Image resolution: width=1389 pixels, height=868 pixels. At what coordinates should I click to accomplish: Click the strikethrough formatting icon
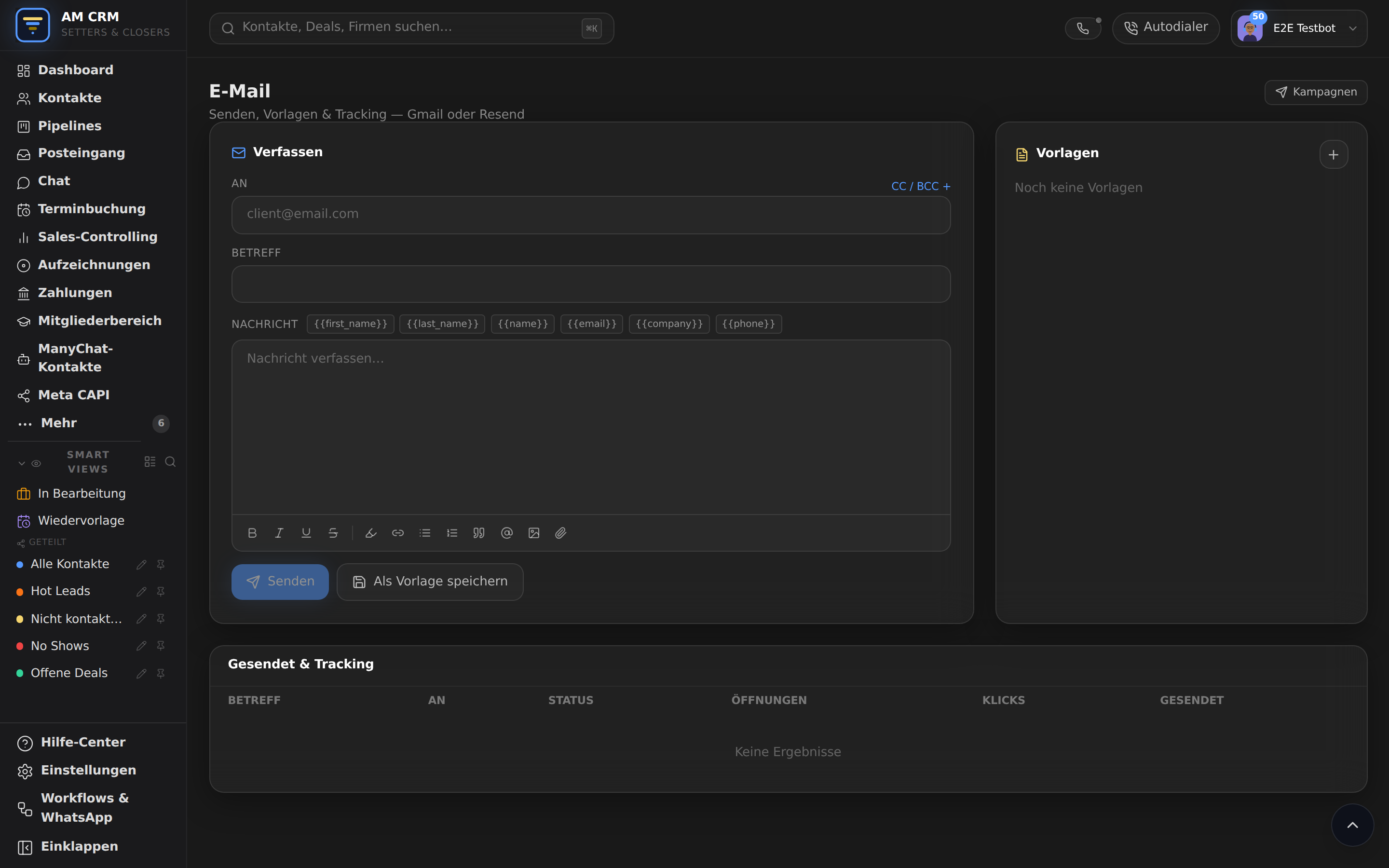(333, 533)
